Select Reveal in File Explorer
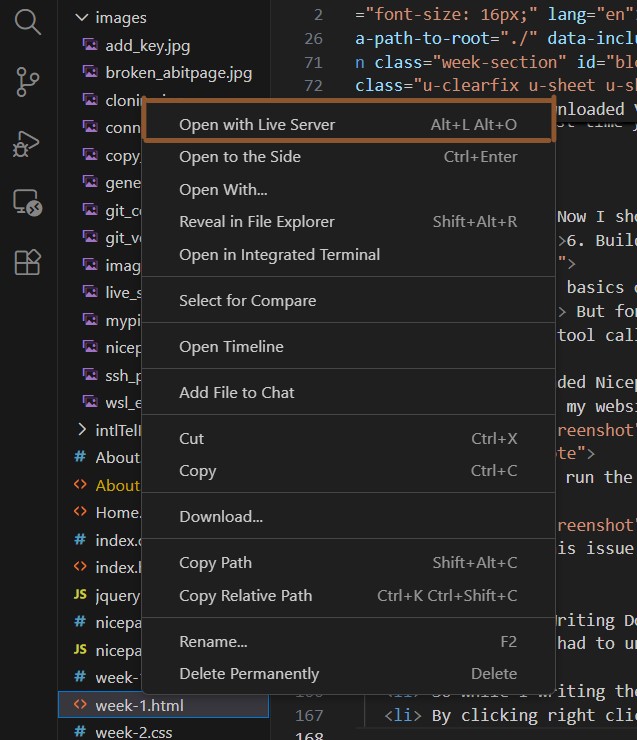 coord(348,221)
